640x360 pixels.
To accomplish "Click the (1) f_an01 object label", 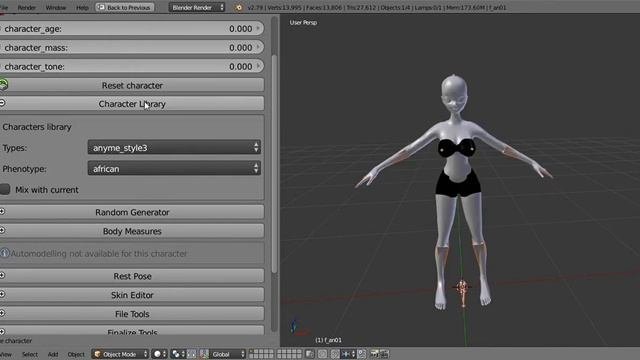I will click(329, 340).
